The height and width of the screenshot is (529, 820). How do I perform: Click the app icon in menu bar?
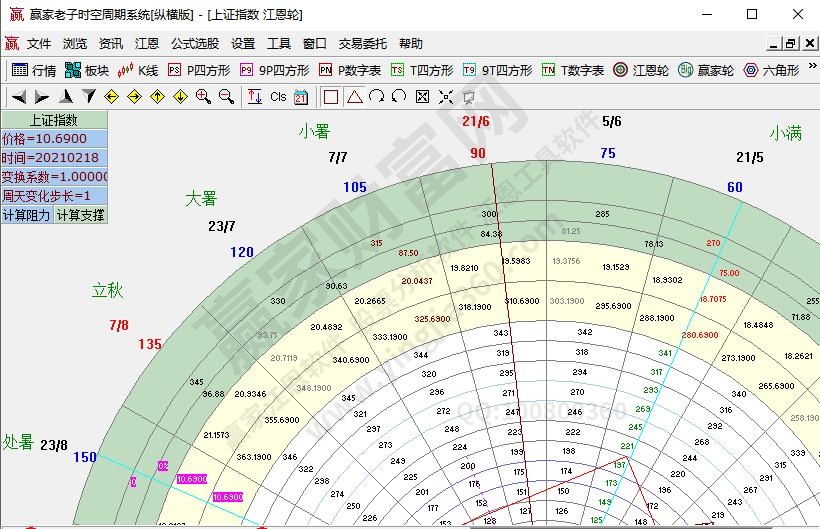coord(12,43)
